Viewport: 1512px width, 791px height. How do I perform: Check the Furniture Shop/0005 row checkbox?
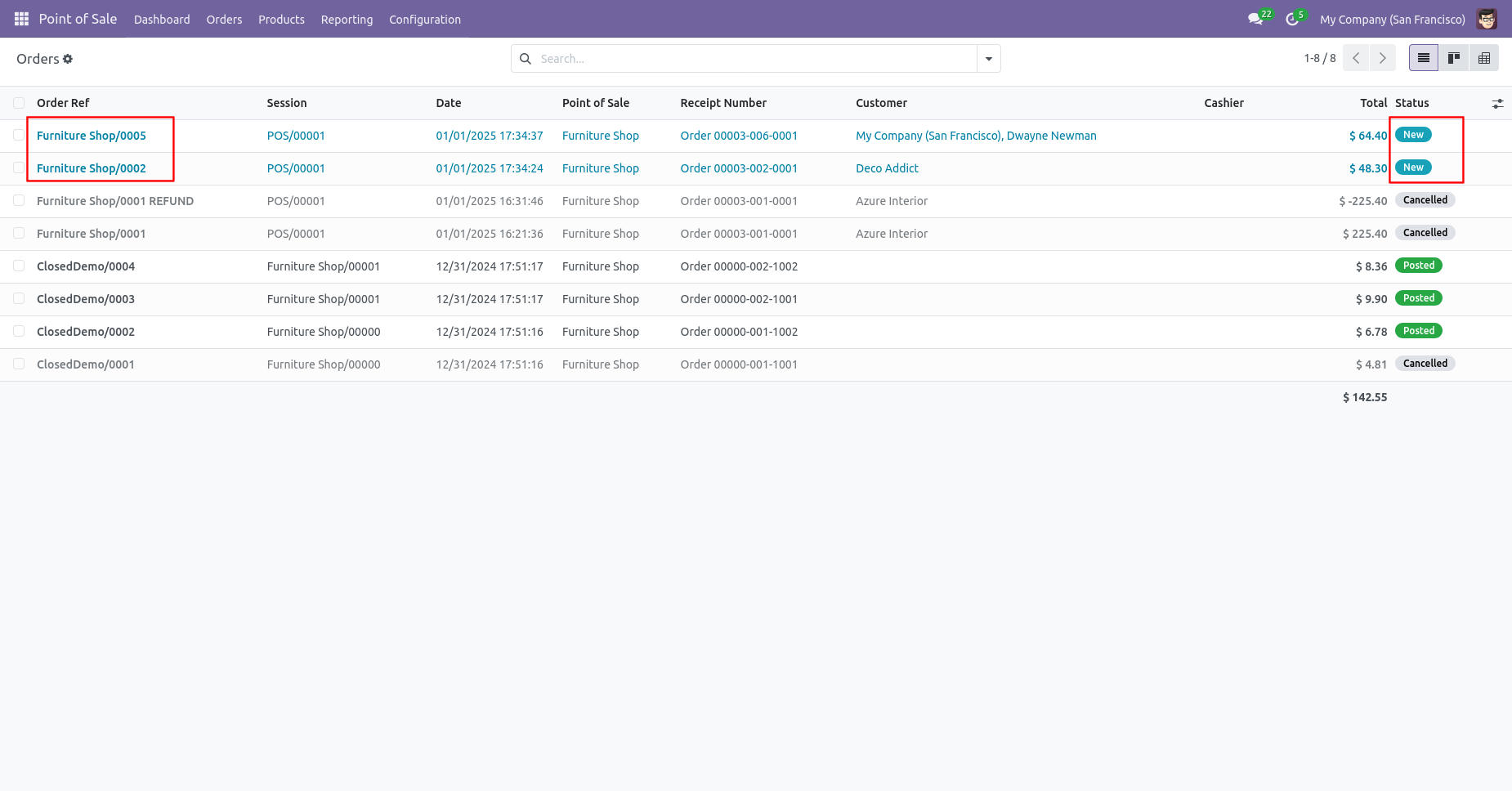coord(19,135)
